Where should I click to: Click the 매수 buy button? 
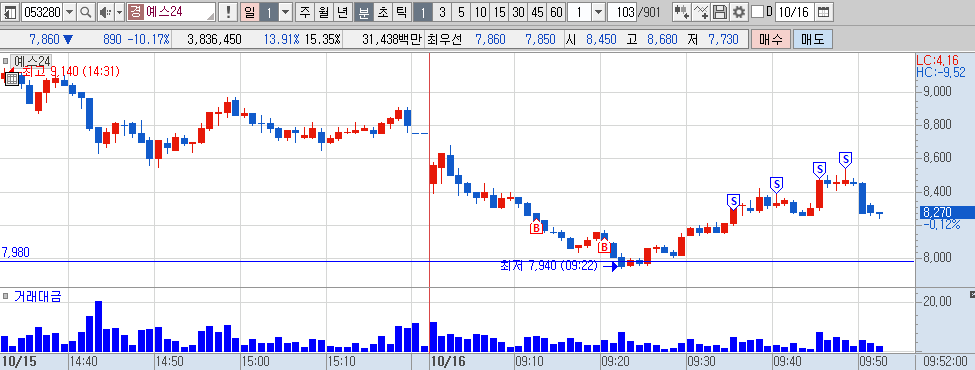pyautogui.click(x=770, y=40)
